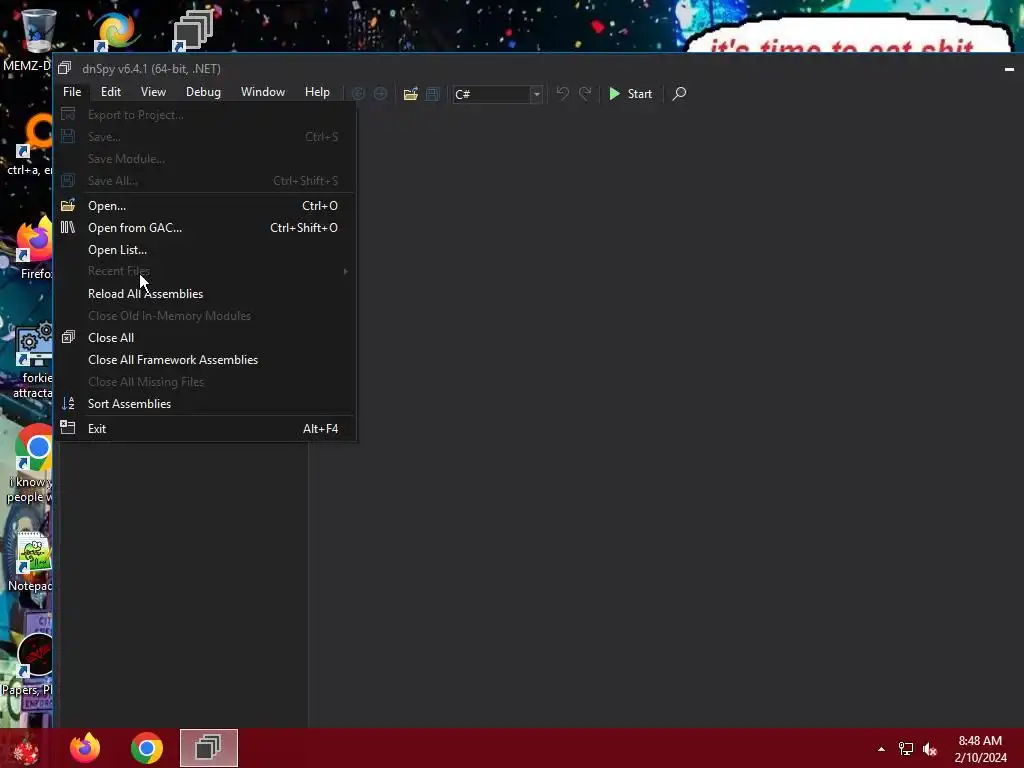Viewport: 1024px width, 768px height.
Task: Click the File menu
Action: coord(72,92)
